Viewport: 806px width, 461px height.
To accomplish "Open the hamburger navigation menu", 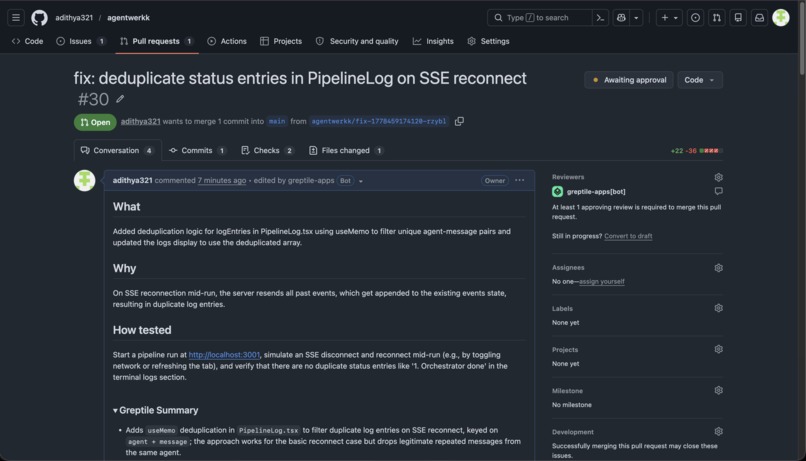I will coord(16,17).
